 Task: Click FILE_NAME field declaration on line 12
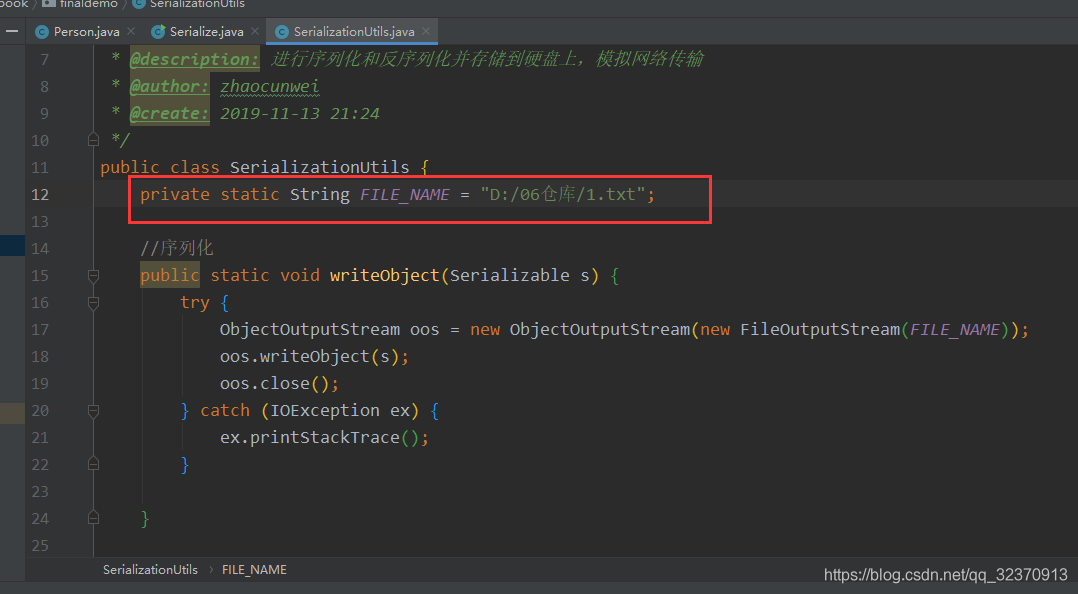[x=405, y=195]
